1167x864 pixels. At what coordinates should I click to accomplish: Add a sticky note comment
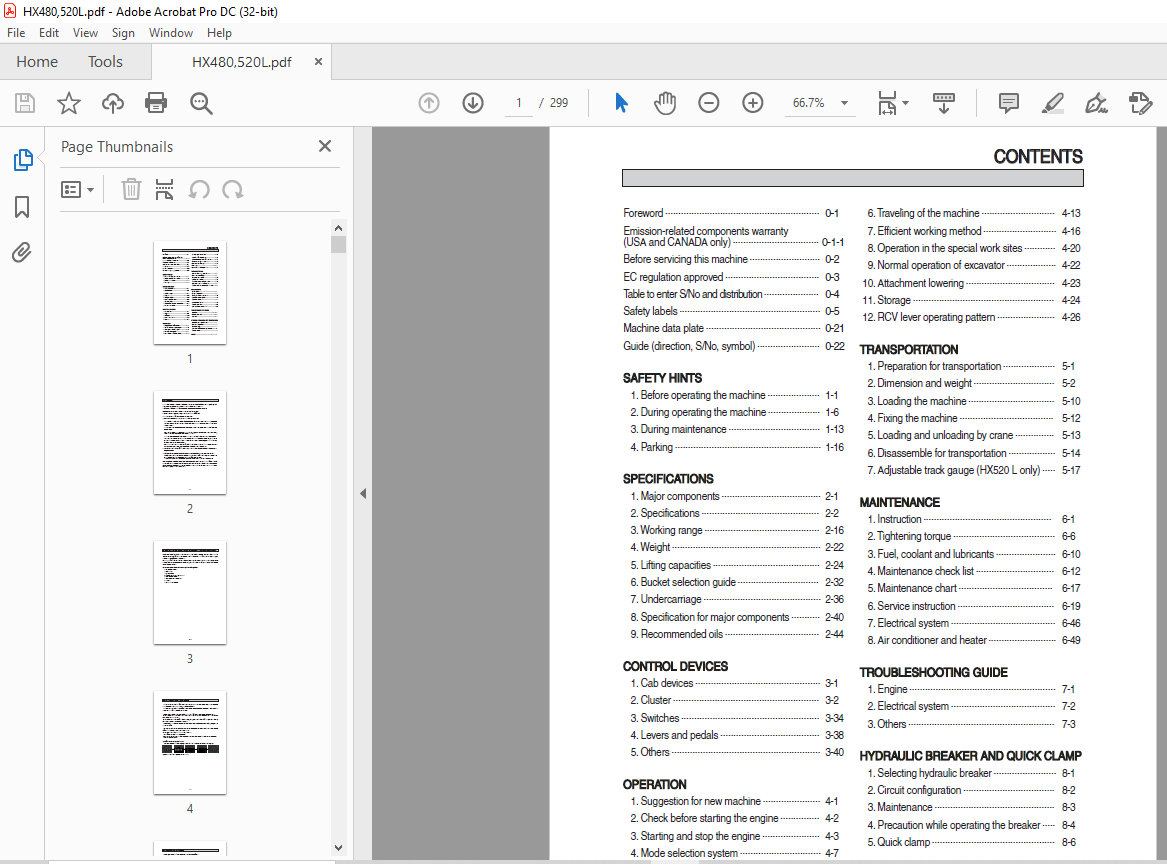[1008, 103]
